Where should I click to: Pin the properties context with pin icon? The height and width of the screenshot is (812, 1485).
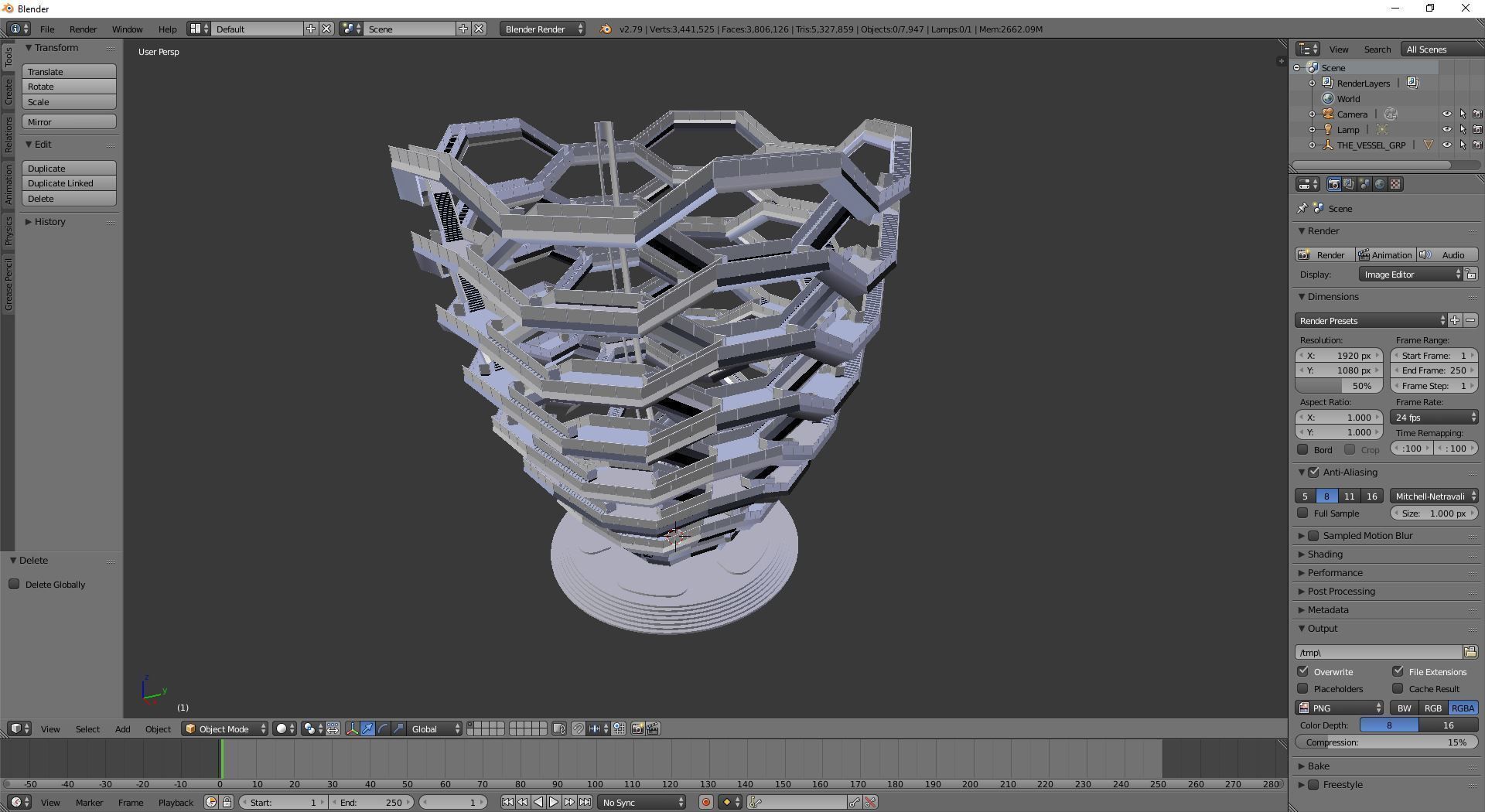(x=1302, y=208)
